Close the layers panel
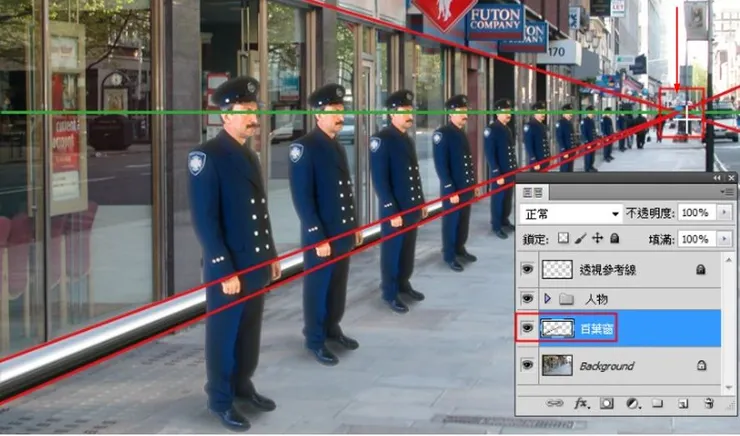This screenshot has height=436, width=740. 731,178
